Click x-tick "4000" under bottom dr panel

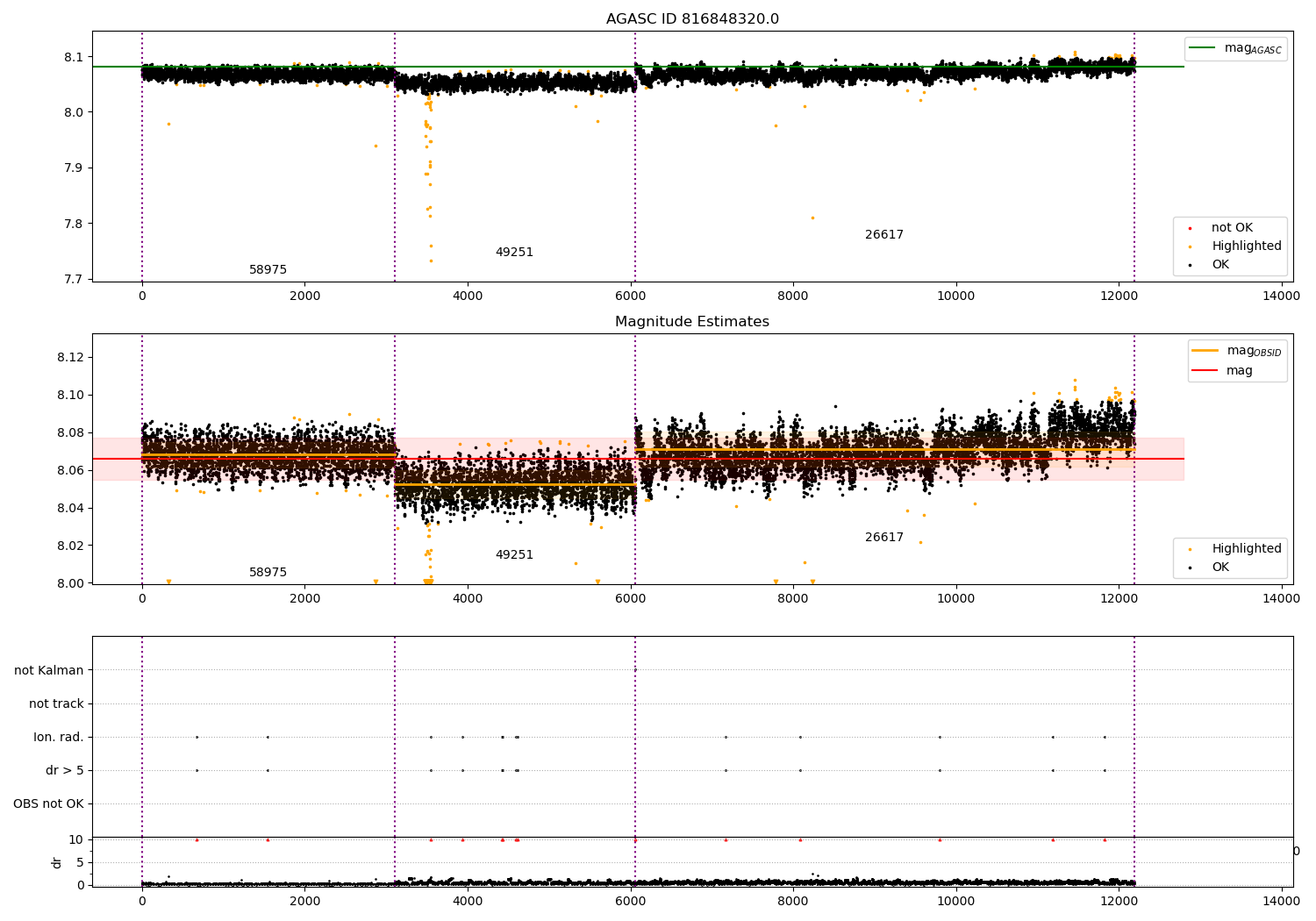point(468,900)
